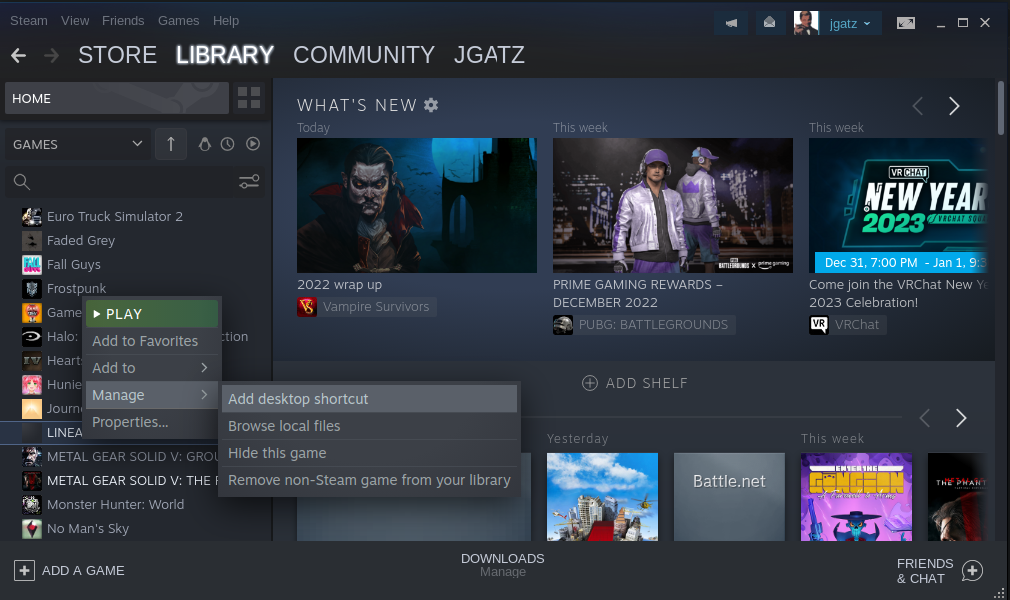Open the 2022 wrap up news image
Screen dimensions: 1010x600
coord(417,206)
